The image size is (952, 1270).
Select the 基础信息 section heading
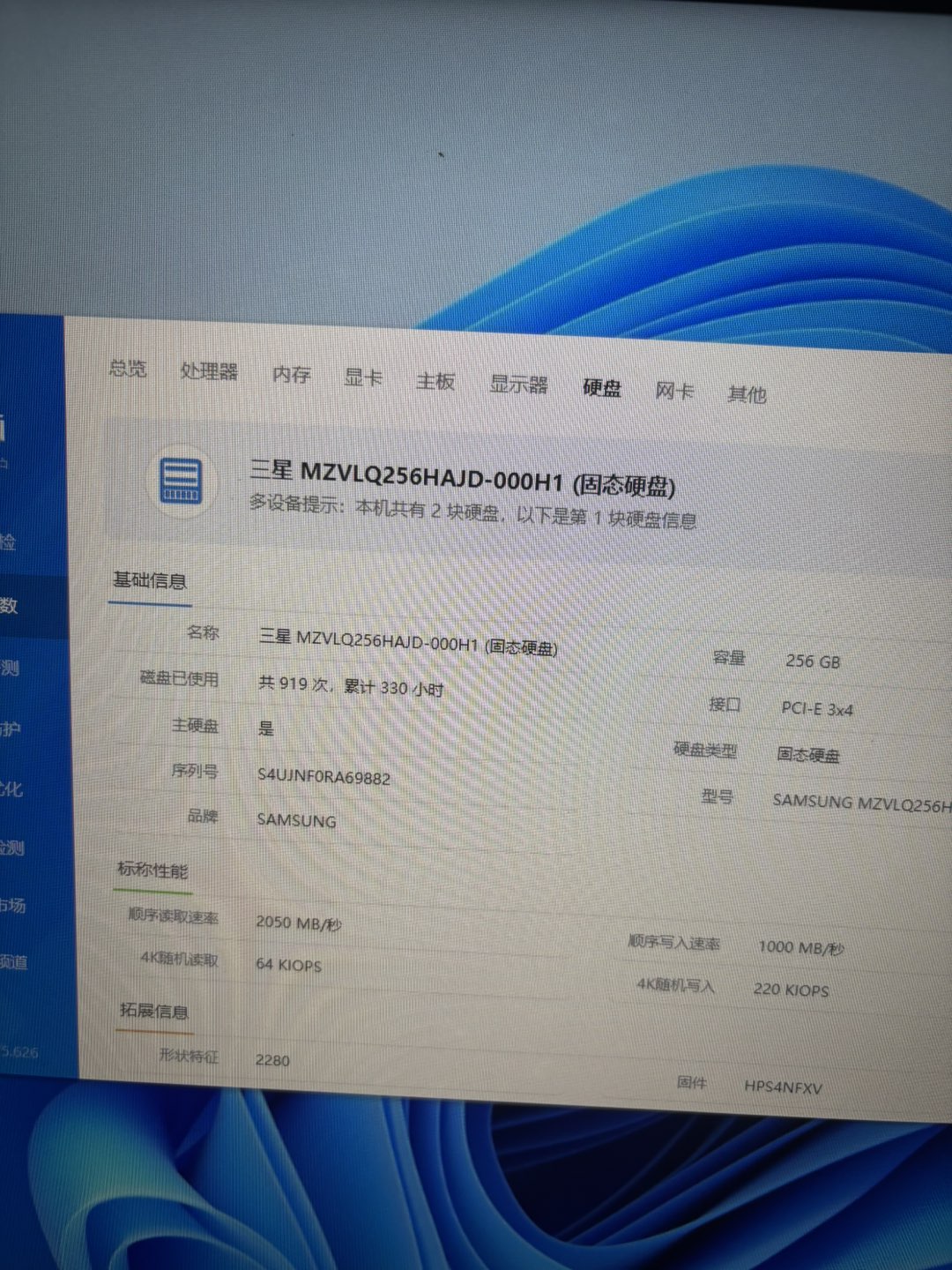click(x=150, y=580)
